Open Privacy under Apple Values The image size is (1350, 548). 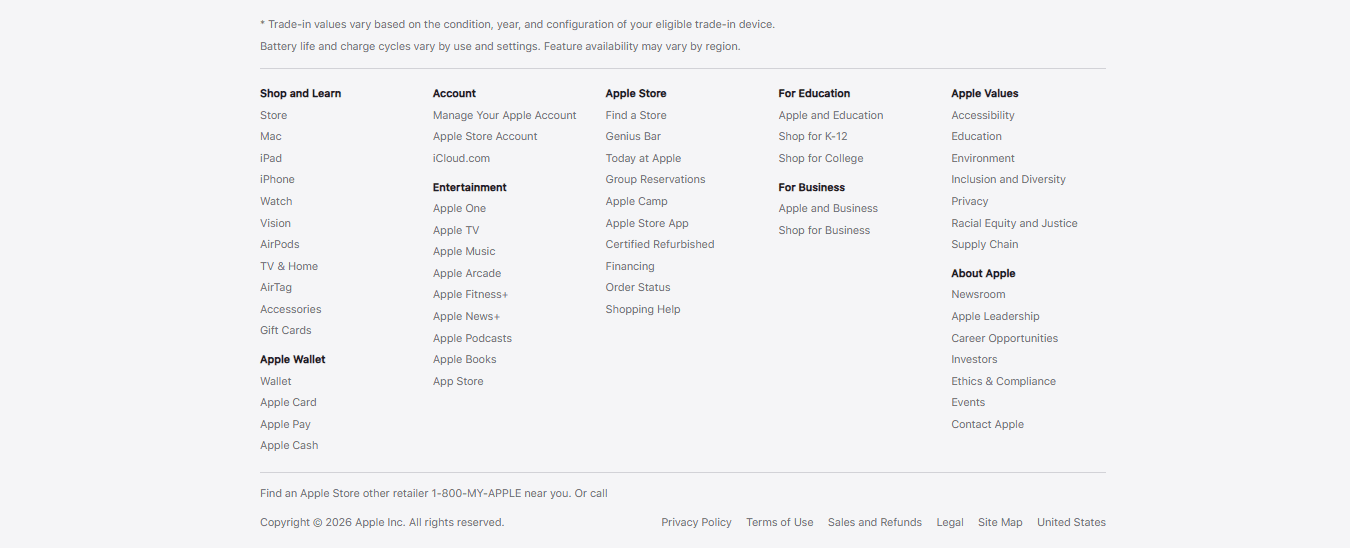pyautogui.click(x=970, y=201)
